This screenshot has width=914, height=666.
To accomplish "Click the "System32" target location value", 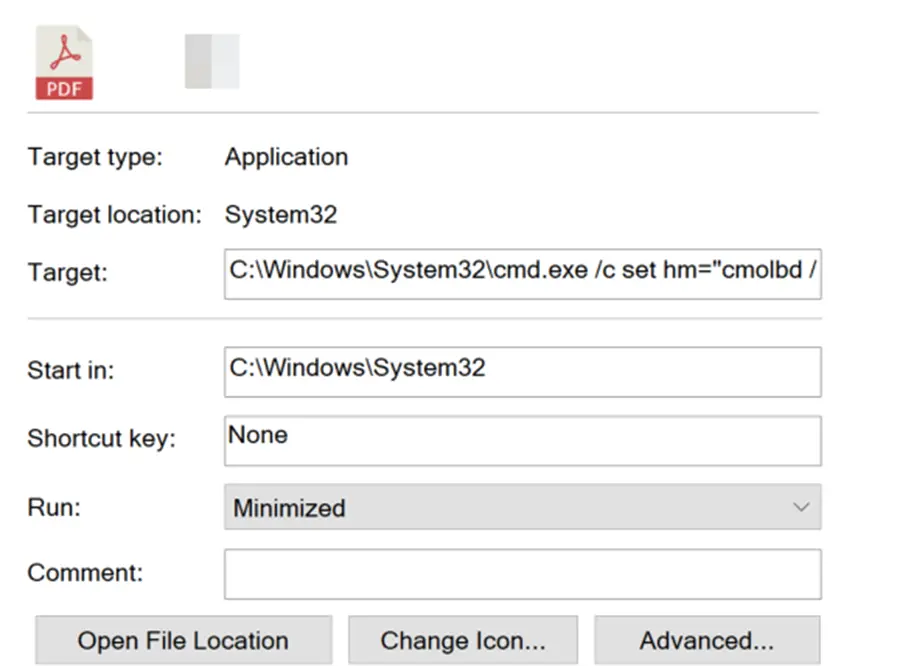I will click(280, 215).
